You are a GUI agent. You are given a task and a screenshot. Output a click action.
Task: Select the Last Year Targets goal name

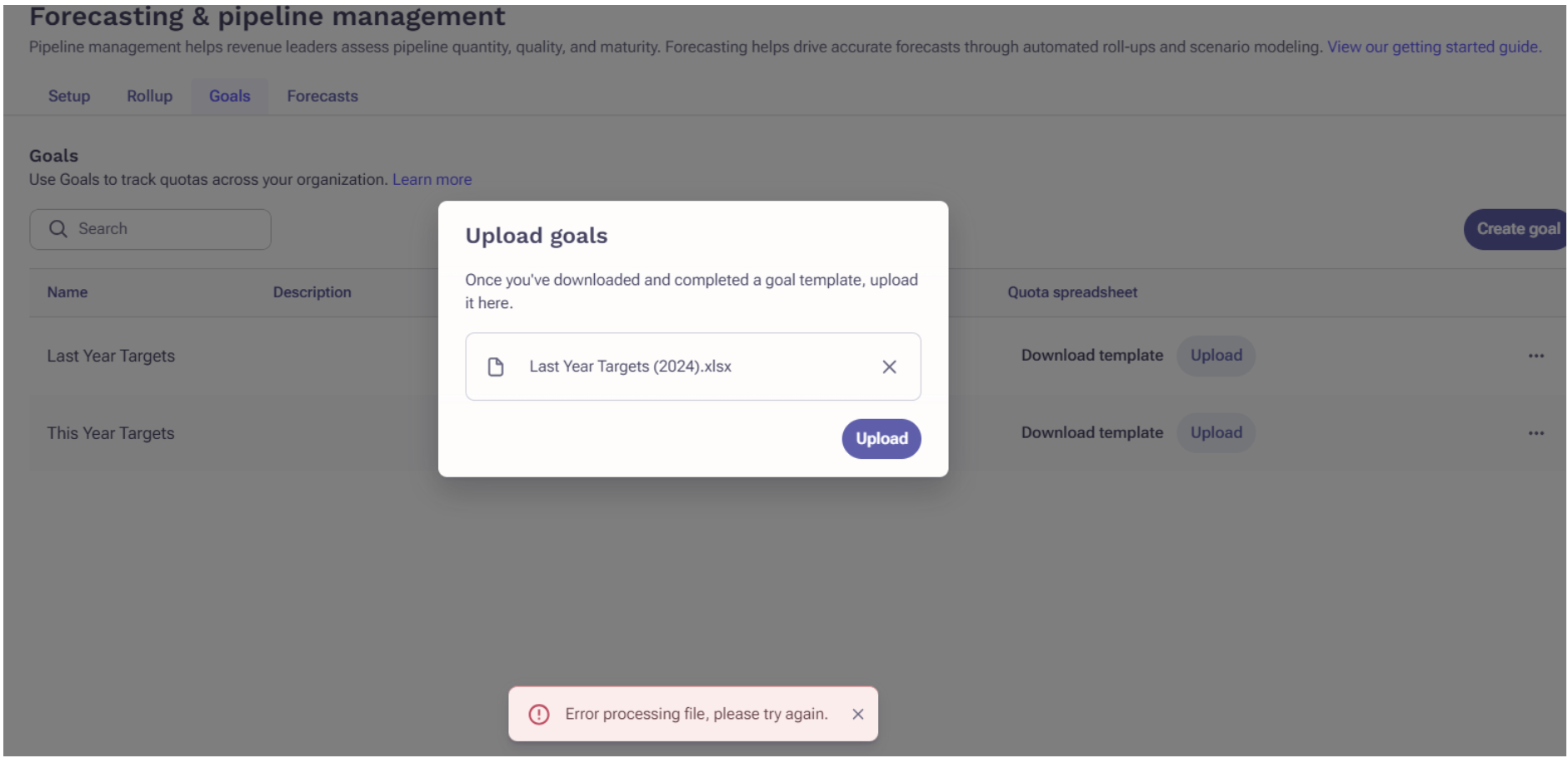[111, 356]
